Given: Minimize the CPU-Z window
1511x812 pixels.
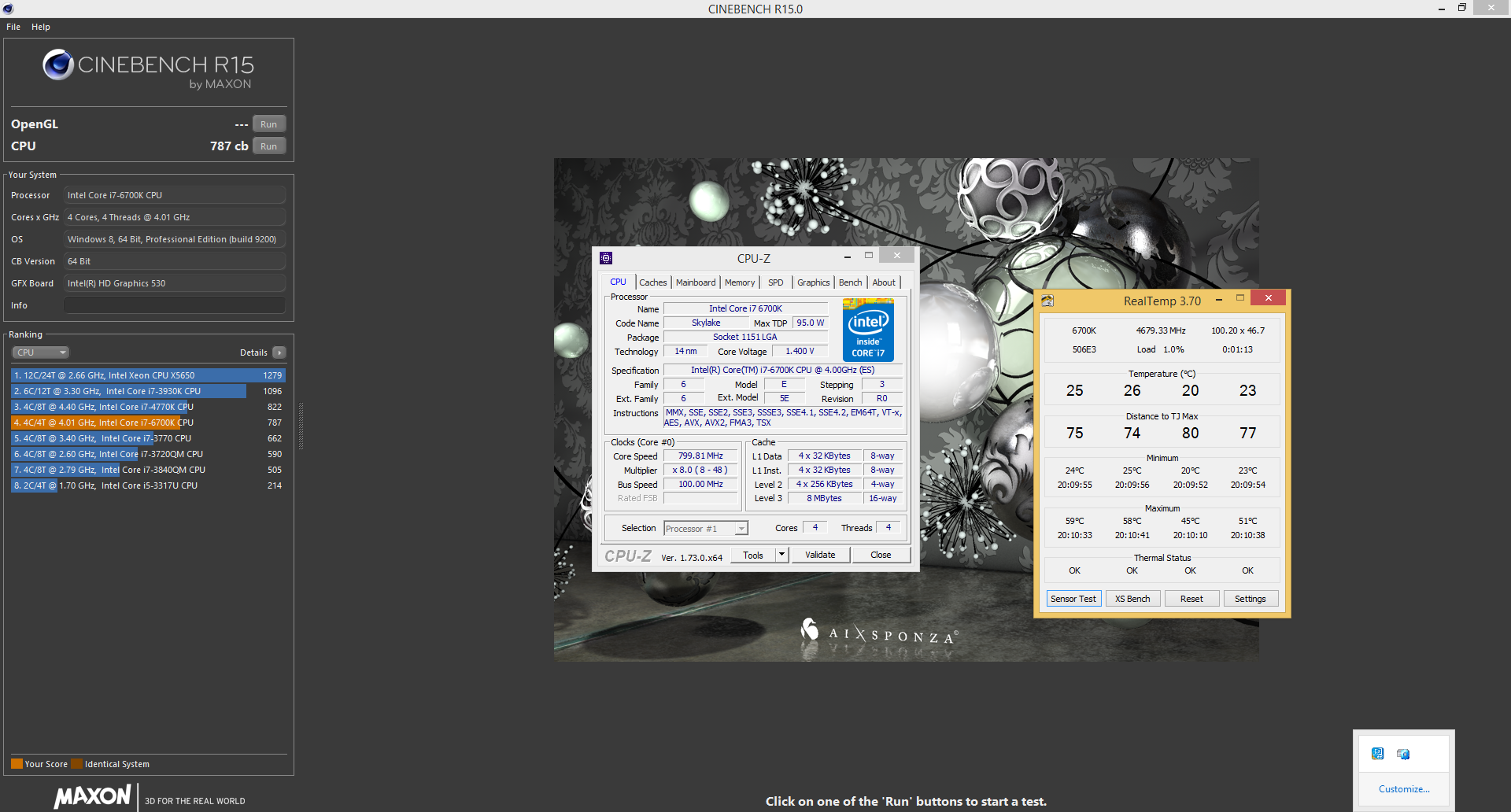Looking at the screenshot, I should pos(847,257).
